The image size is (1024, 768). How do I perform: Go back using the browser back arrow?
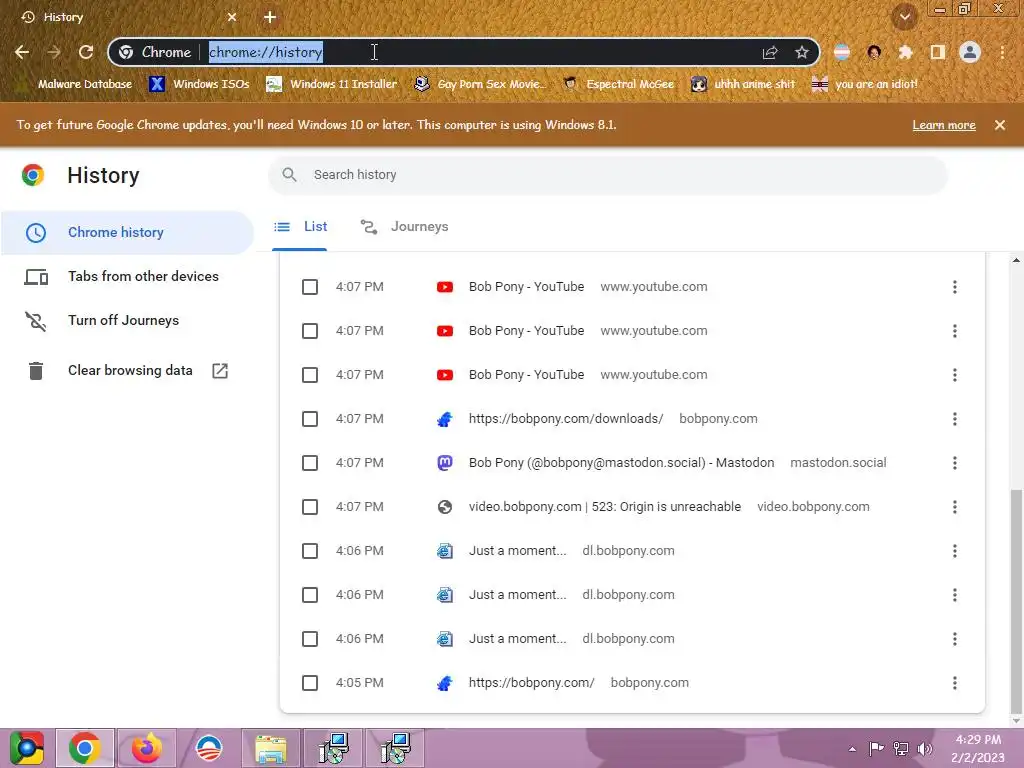(22, 52)
